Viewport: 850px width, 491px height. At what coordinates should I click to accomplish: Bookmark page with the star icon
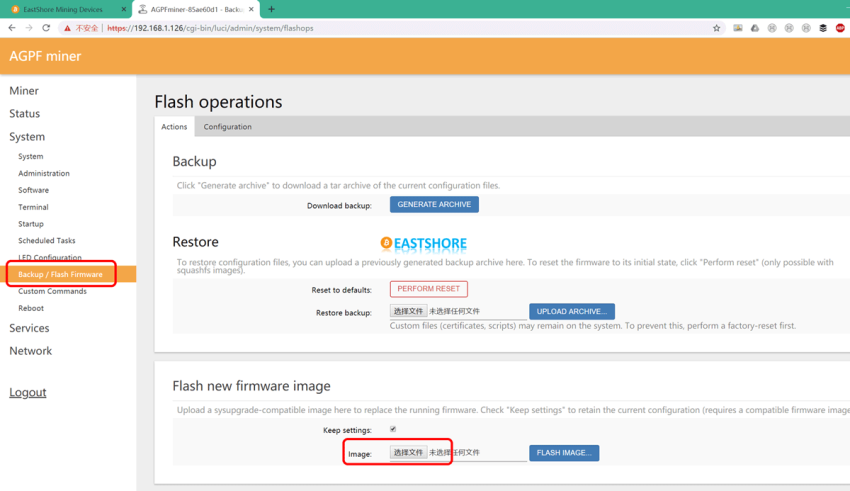[716, 28]
